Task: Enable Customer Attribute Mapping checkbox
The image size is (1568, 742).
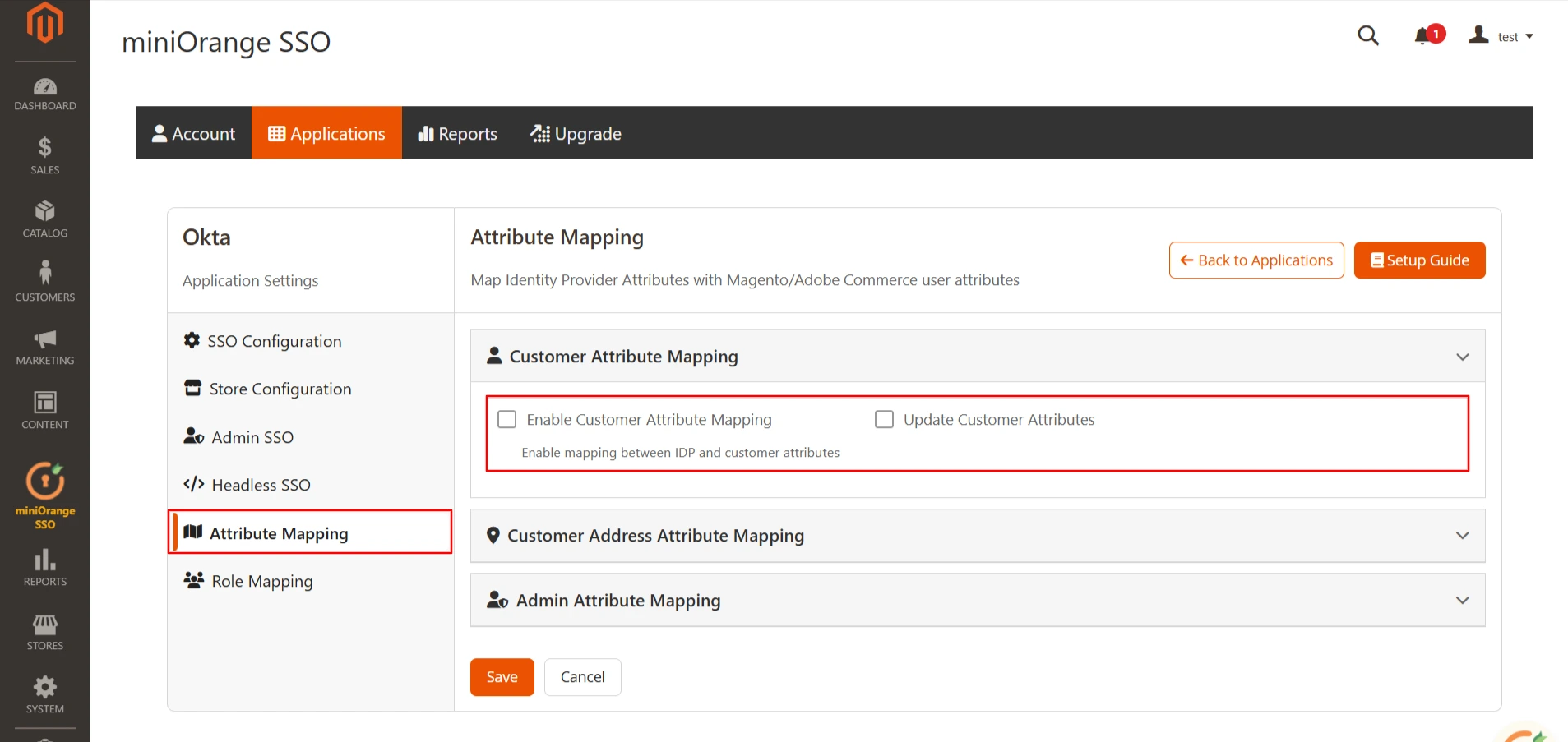Action: point(506,418)
